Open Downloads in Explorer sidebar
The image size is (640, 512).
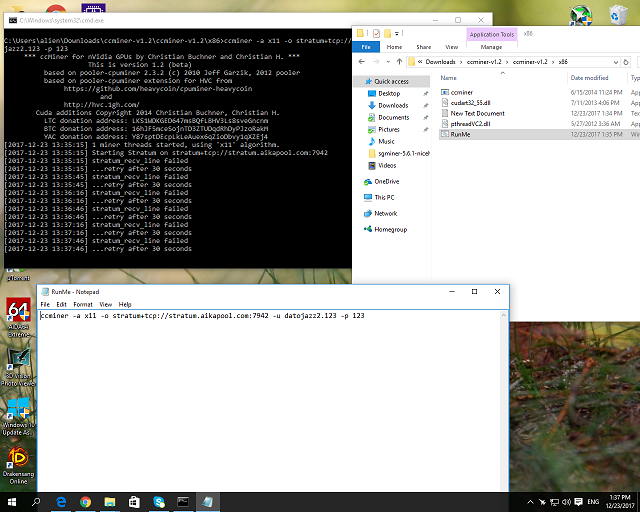pyautogui.click(x=393, y=105)
